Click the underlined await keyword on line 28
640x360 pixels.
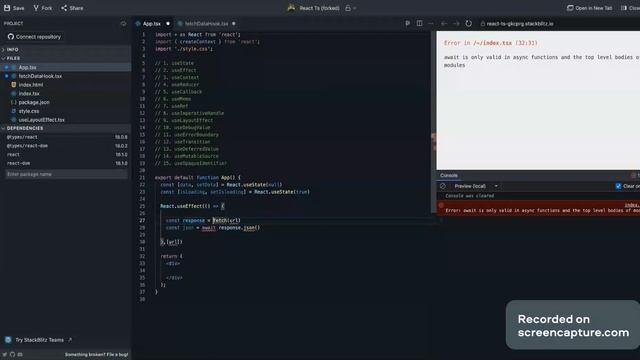[x=209, y=228]
